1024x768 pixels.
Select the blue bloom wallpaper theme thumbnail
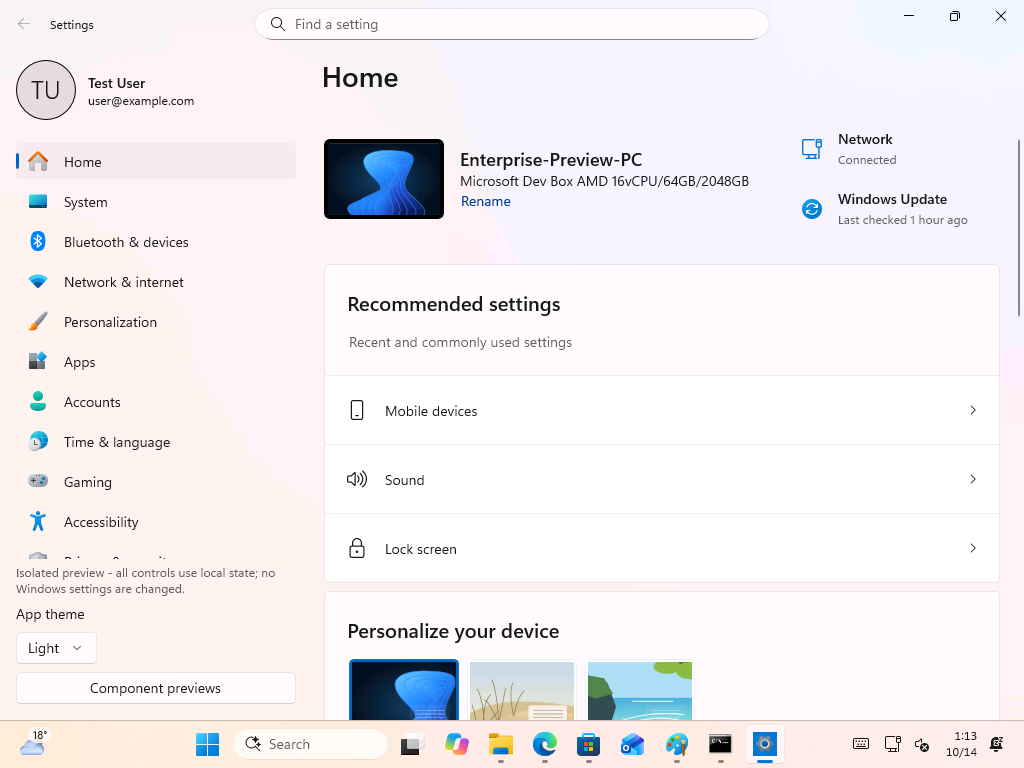click(x=404, y=690)
